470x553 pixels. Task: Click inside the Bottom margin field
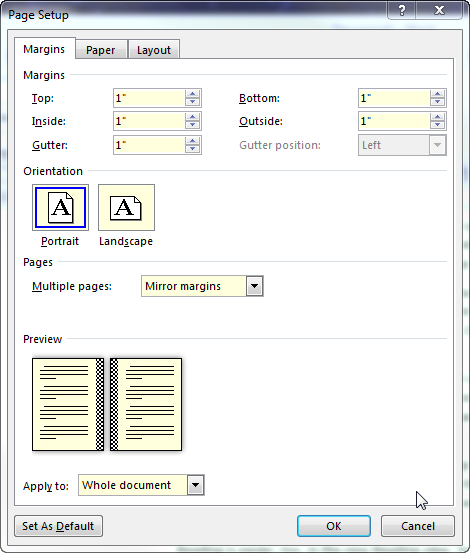coord(394,98)
